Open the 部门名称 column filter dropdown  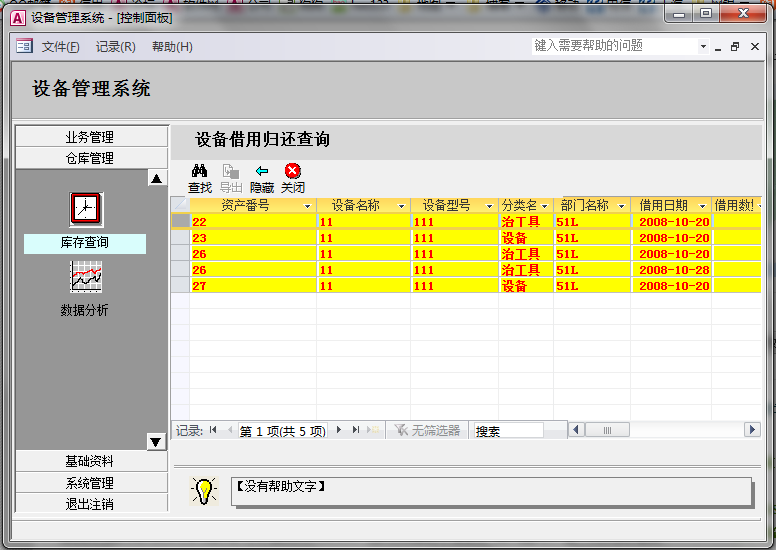click(622, 206)
